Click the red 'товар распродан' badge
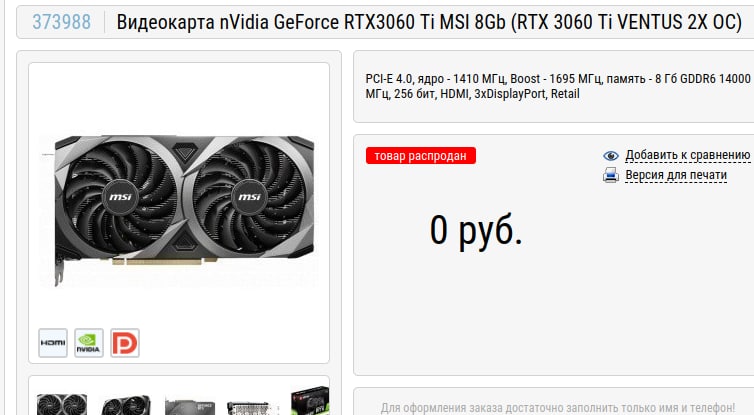754x415 pixels. (421, 156)
